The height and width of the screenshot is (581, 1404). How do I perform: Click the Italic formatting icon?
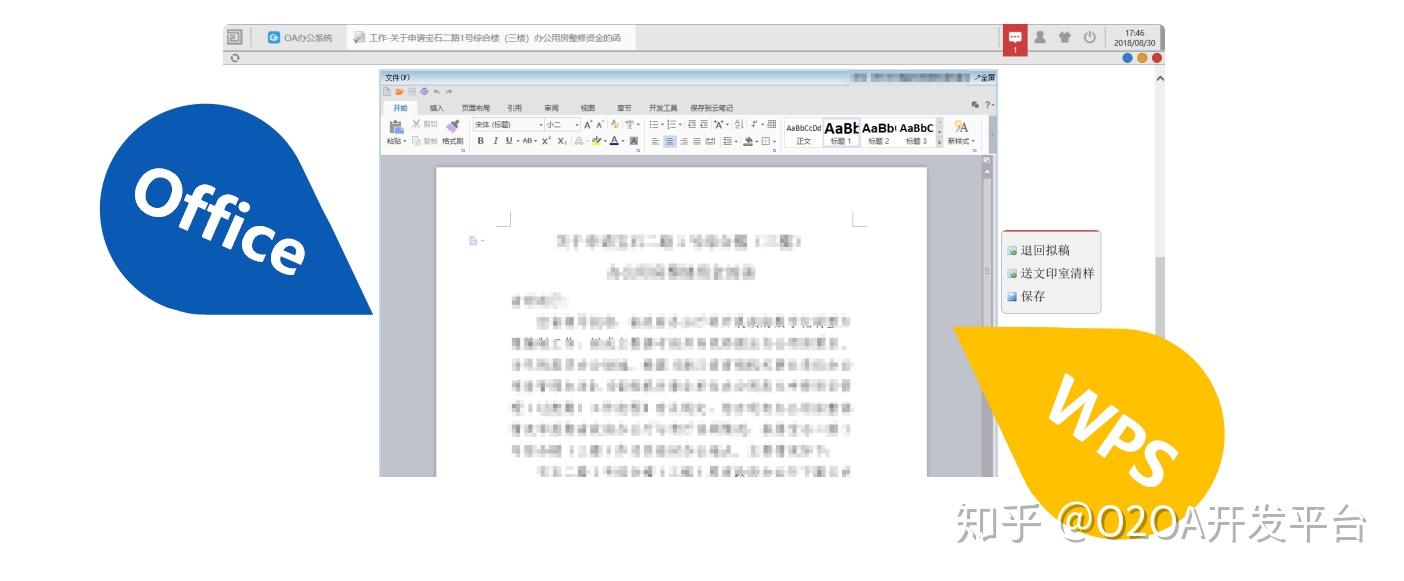495,141
